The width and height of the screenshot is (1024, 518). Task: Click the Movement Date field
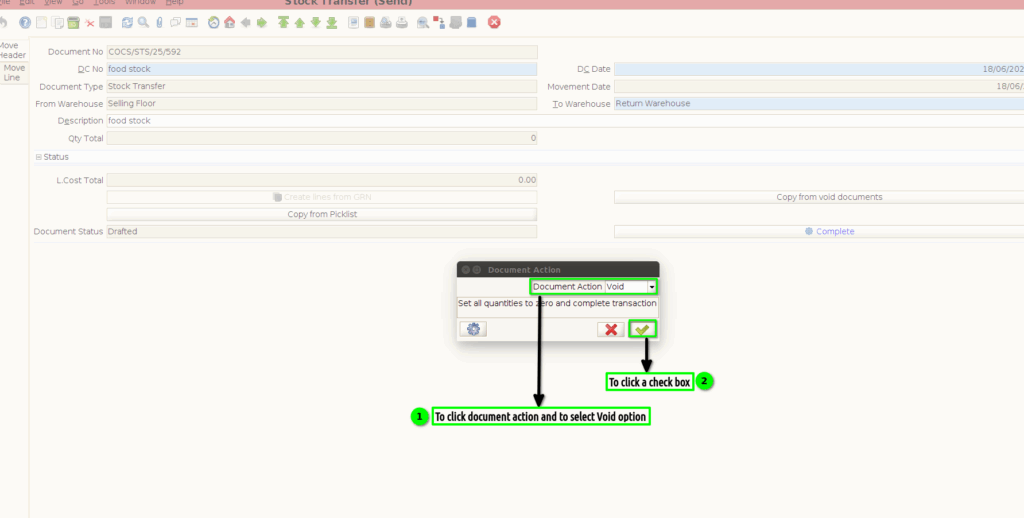pyautogui.click(x=819, y=87)
